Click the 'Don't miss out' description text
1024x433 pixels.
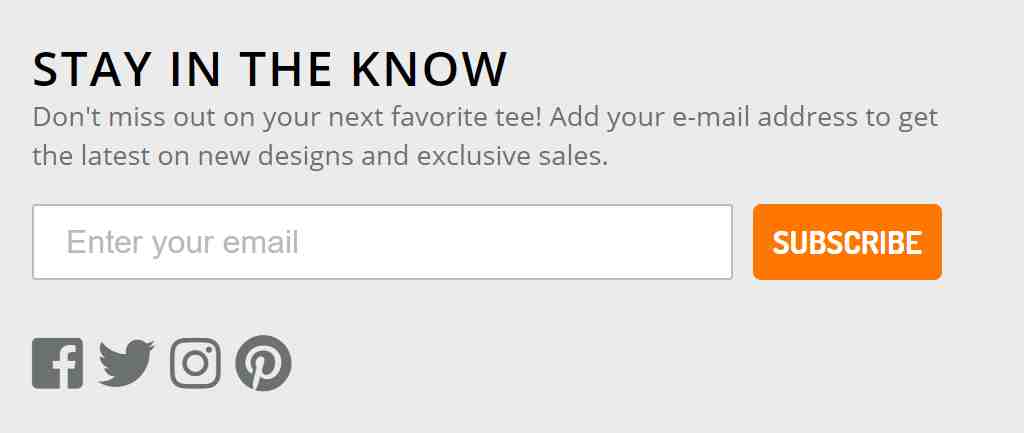(485, 136)
